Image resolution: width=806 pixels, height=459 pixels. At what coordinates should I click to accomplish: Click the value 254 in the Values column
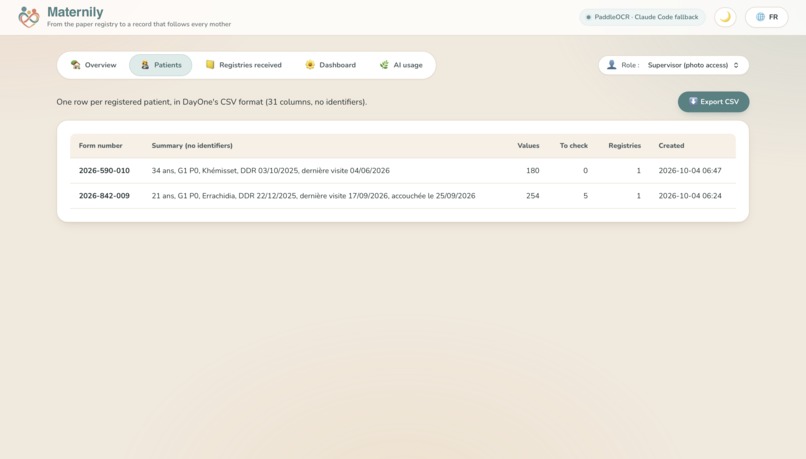[x=533, y=196]
